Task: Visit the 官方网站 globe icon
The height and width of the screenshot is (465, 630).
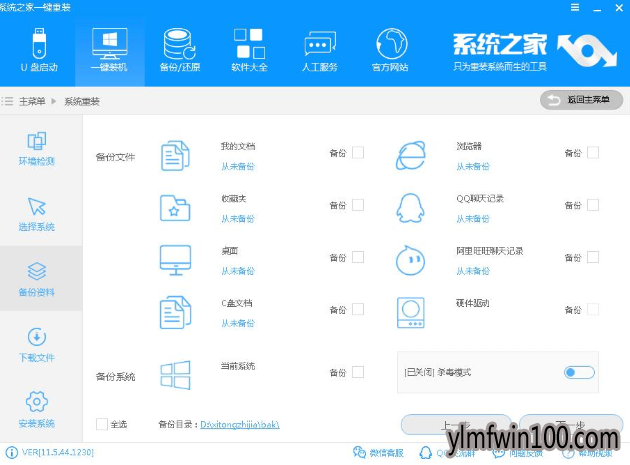Action: [391, 44]
